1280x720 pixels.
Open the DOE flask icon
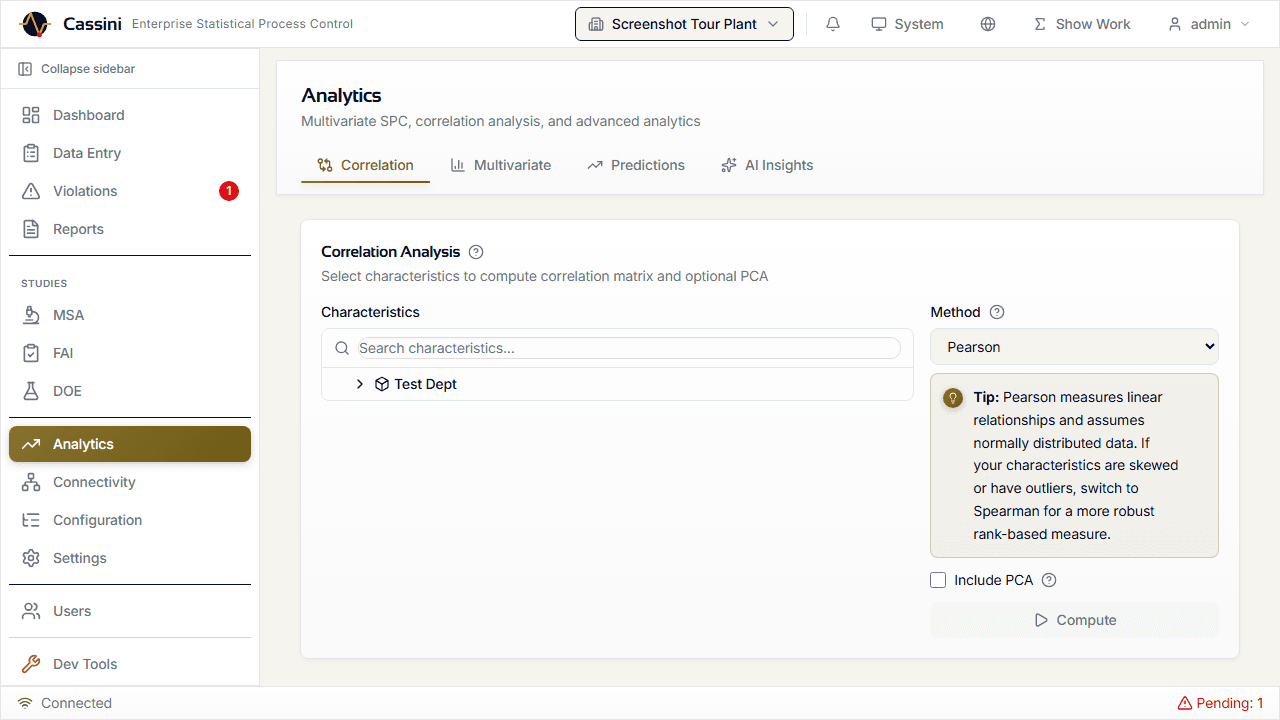31,390
